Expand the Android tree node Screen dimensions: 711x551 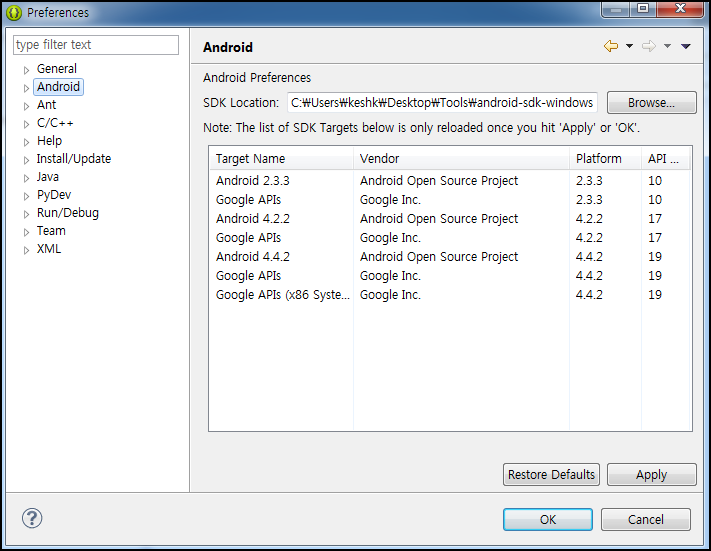(26, 88)
